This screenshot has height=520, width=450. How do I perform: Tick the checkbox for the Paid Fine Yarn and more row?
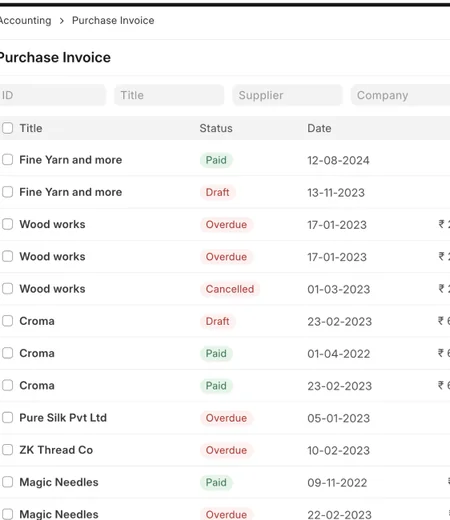(7, 160)
